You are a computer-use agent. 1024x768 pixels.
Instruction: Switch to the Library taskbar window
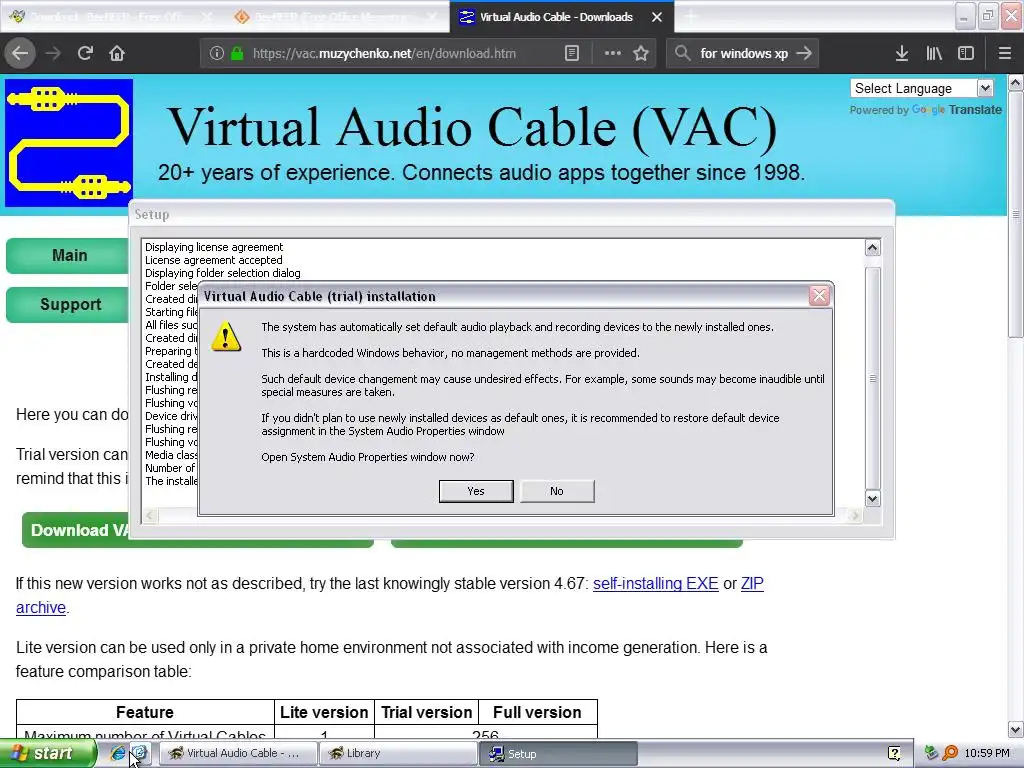click(398, 753)
